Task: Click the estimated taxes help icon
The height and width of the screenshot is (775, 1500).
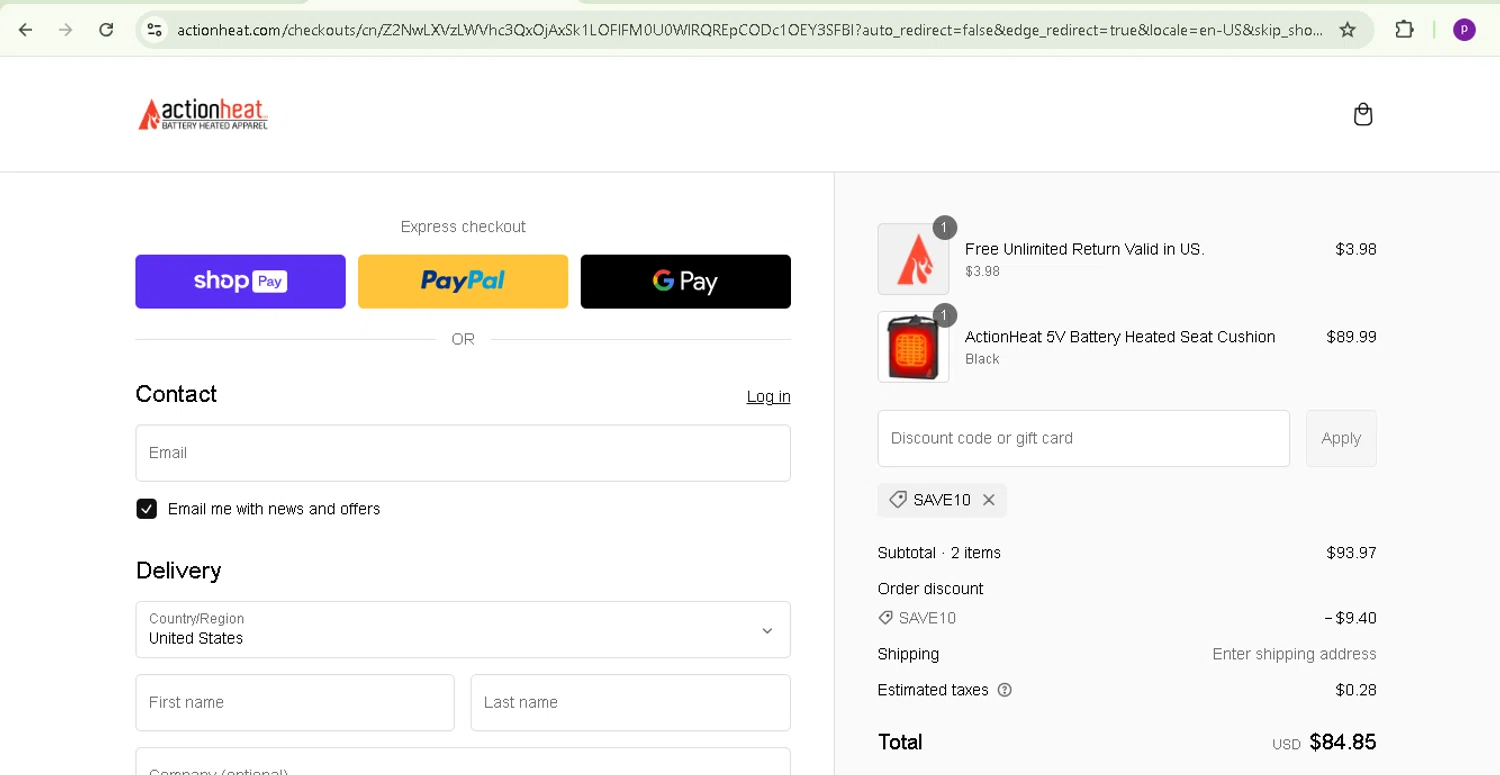Action: point(1005,690)
